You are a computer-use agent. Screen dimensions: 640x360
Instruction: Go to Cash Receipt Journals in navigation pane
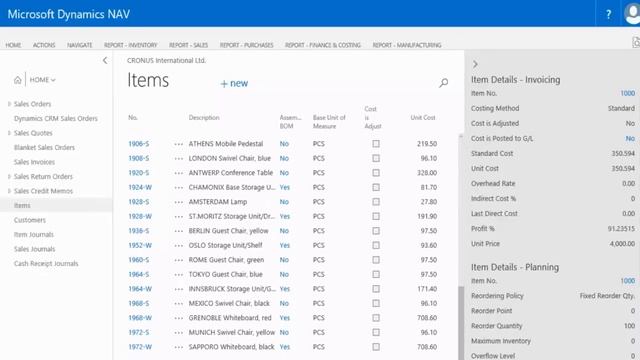[46, 264]
